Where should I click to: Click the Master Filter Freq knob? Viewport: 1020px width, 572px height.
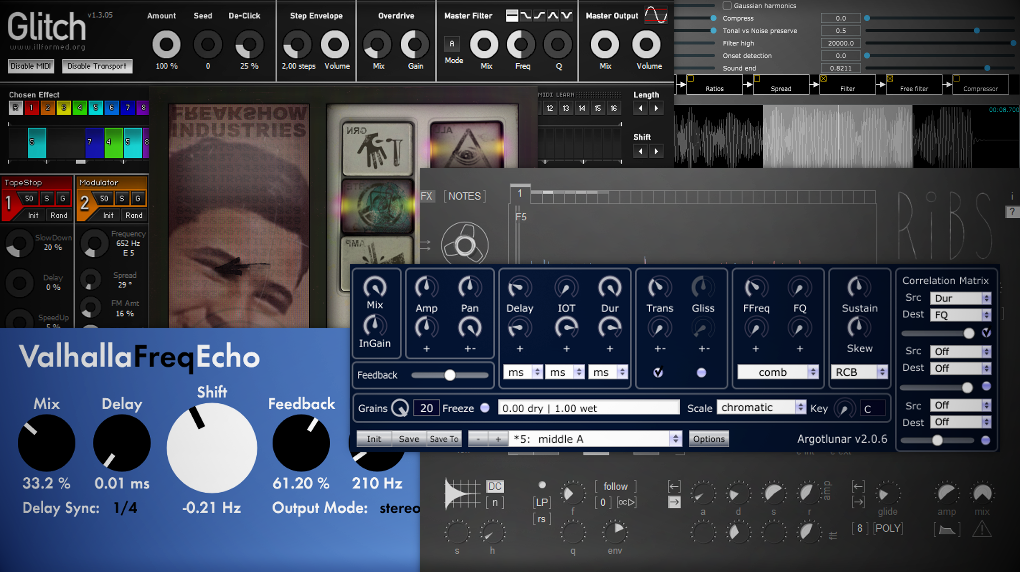click(x=521, y=44)
